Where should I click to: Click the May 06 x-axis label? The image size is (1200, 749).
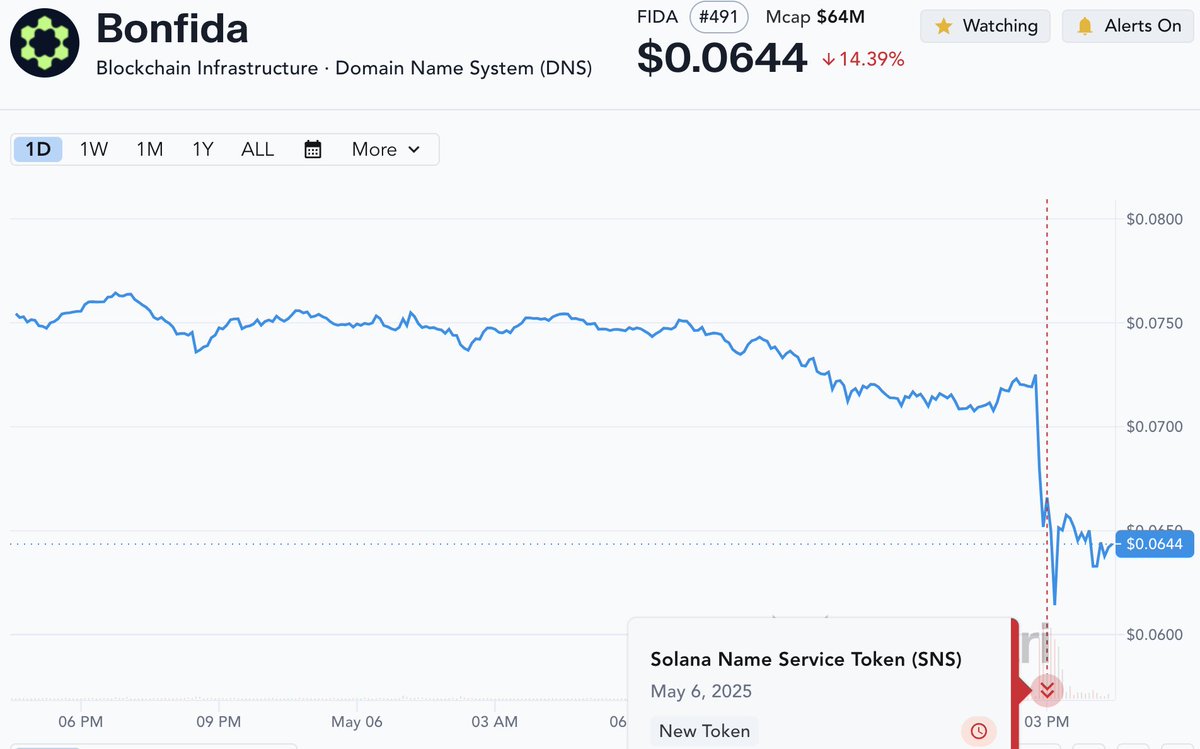[x=357, y=721]
